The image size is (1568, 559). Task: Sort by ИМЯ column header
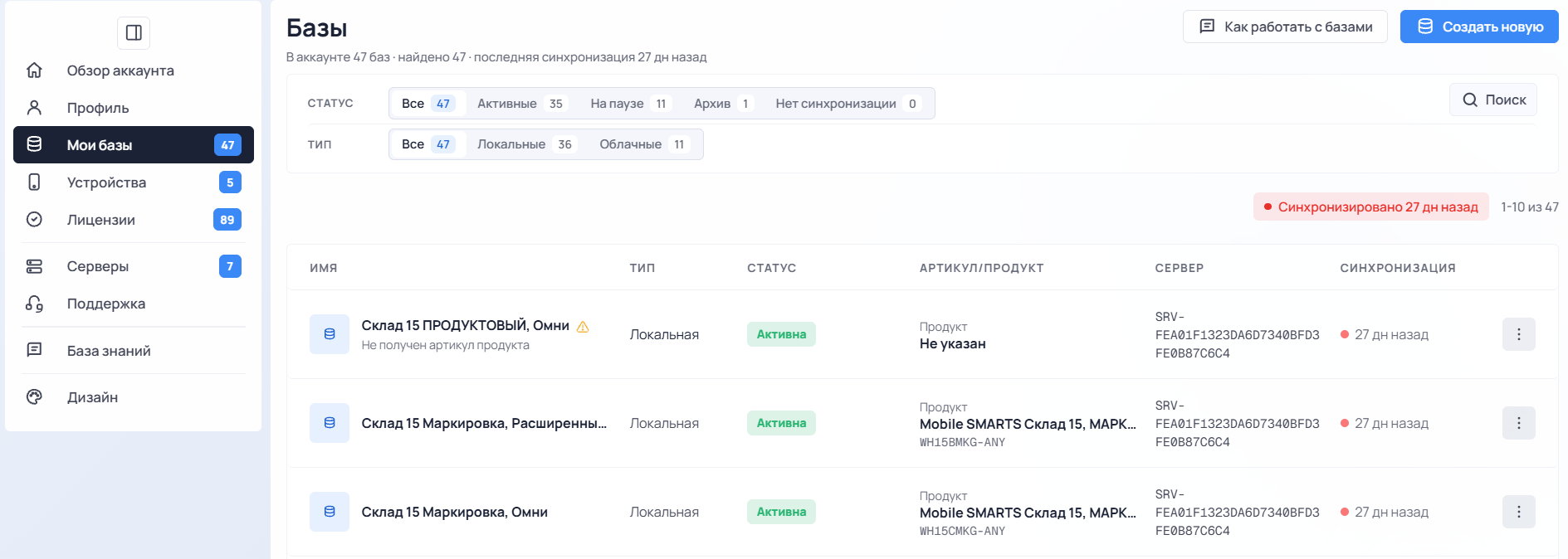(x=324, y=268)
